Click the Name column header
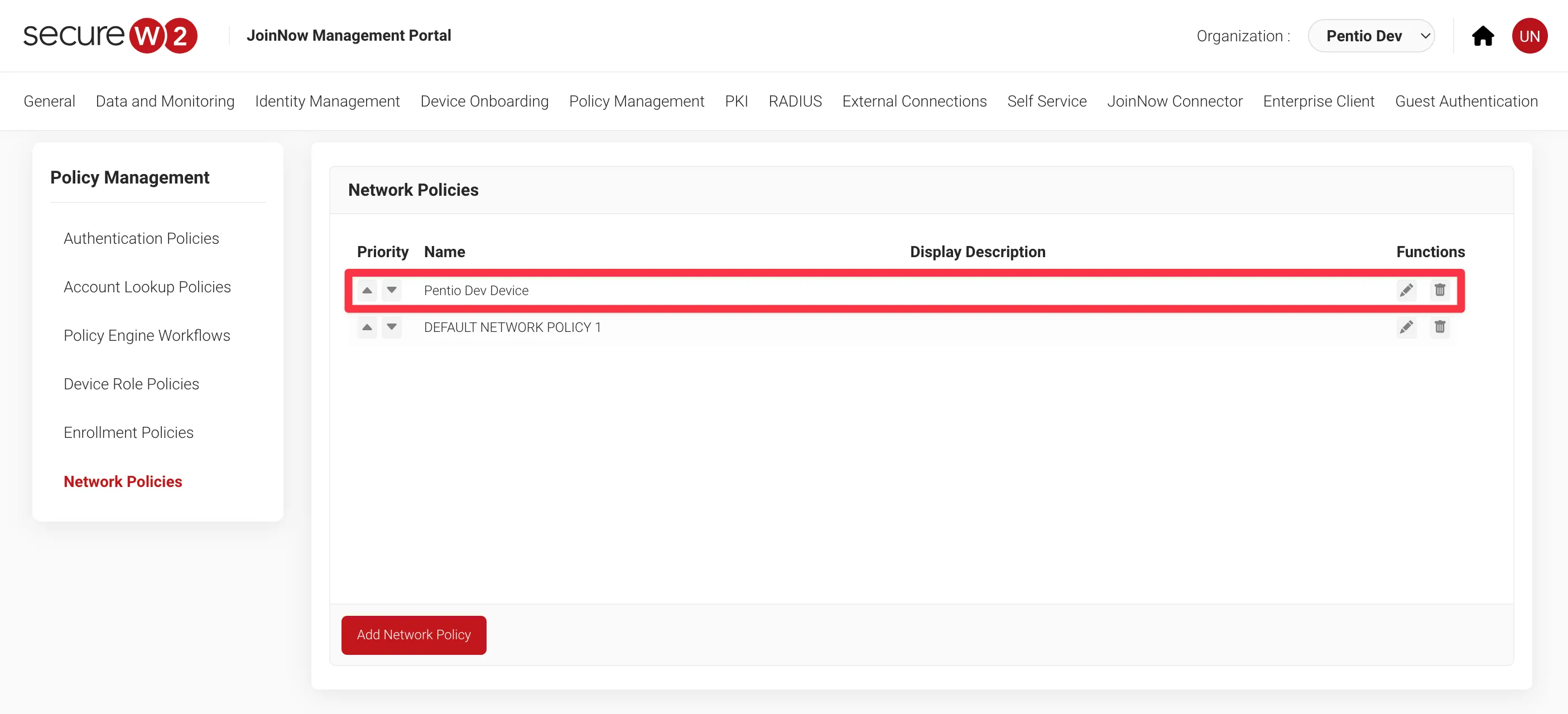 [x=444, y=252]
